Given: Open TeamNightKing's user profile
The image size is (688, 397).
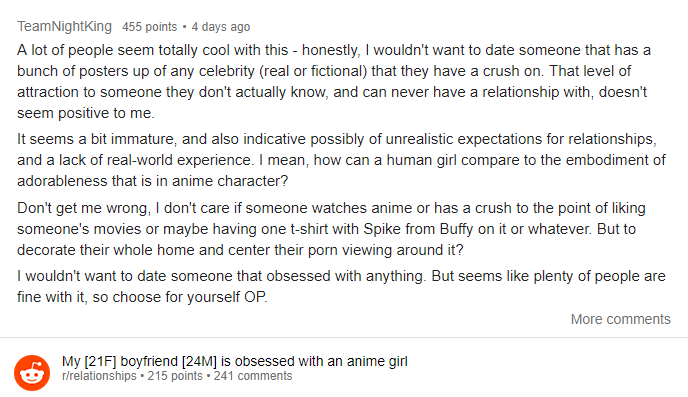Looking at the screenshot, I should click(64, 26).
